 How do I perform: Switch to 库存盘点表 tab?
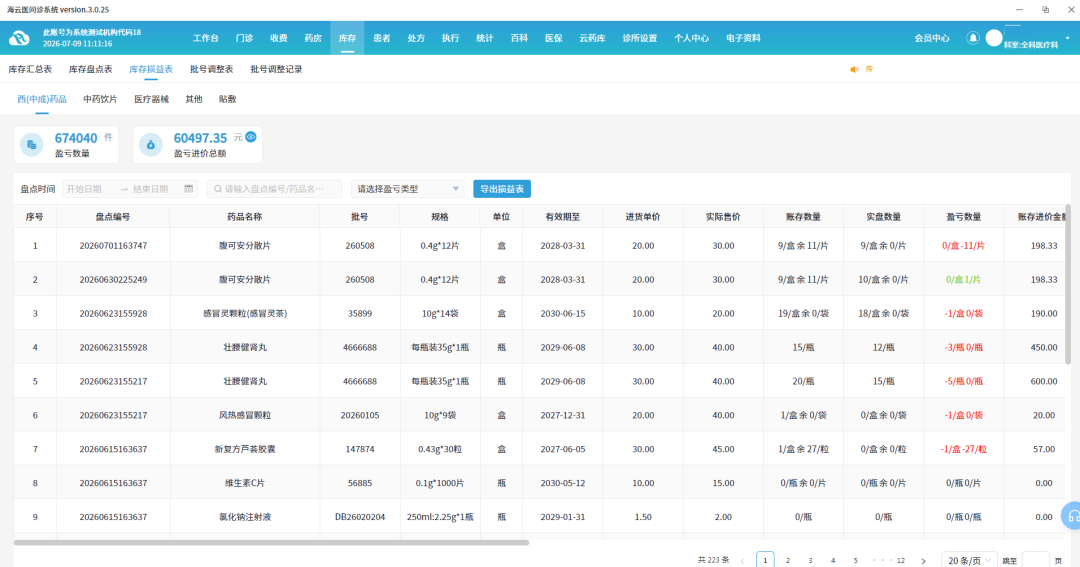pos(90,69)
